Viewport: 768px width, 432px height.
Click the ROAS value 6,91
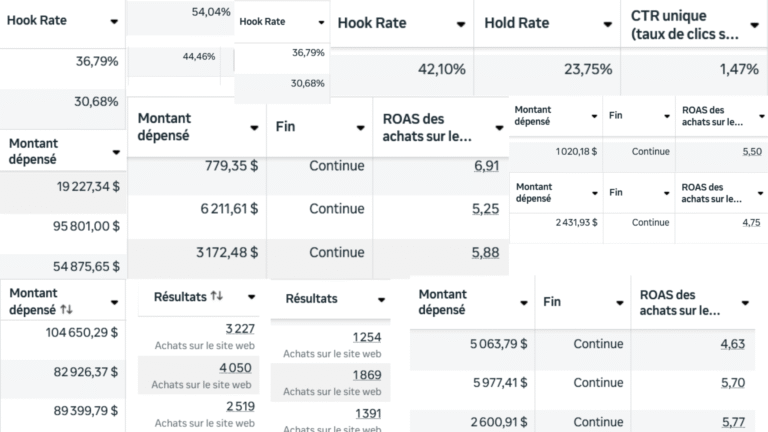click(x=485, y=166)
